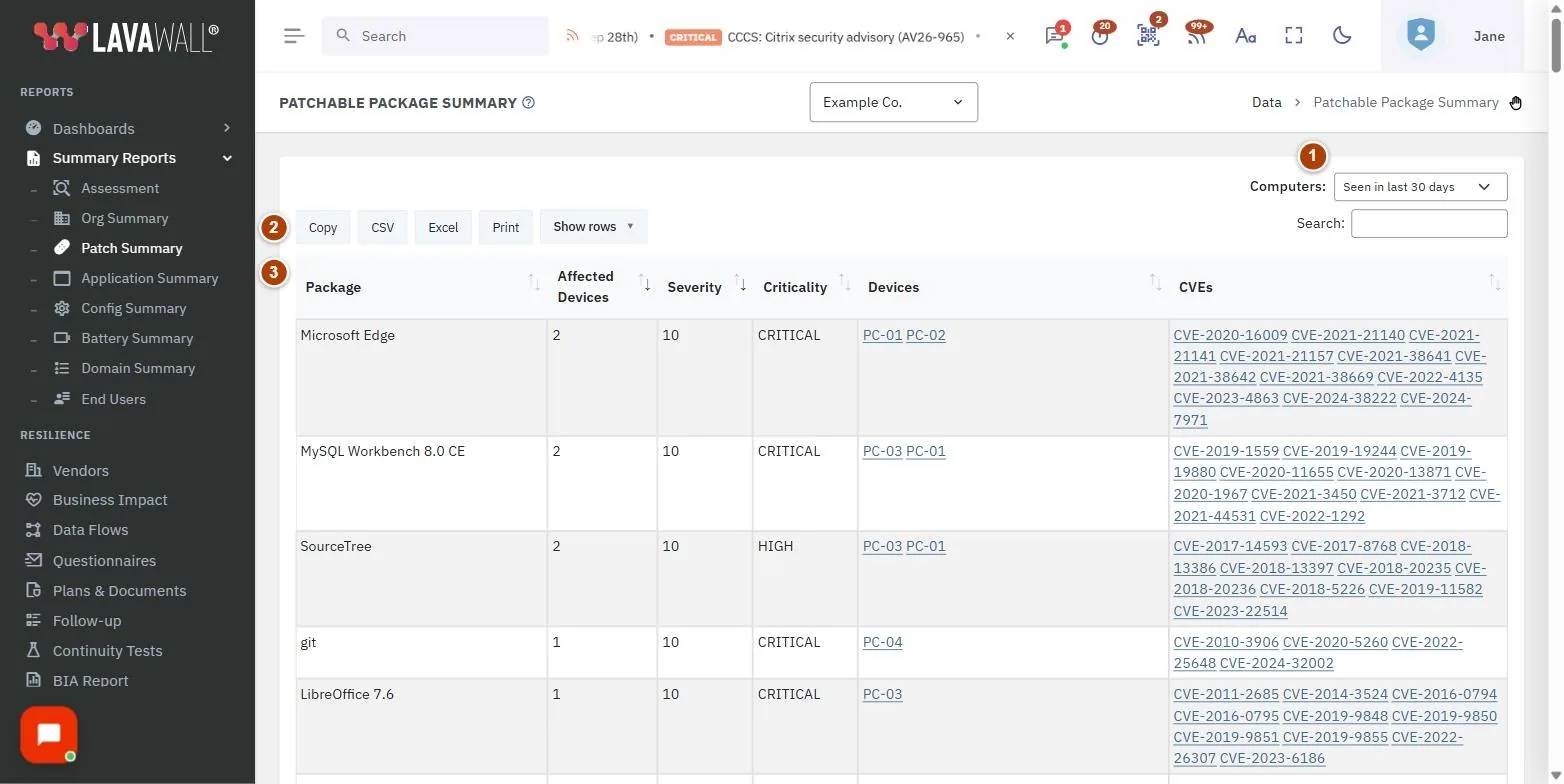Open CVE-2020-16009 link
Viewport: 1564px width, 784px height.
[1230, 335]
